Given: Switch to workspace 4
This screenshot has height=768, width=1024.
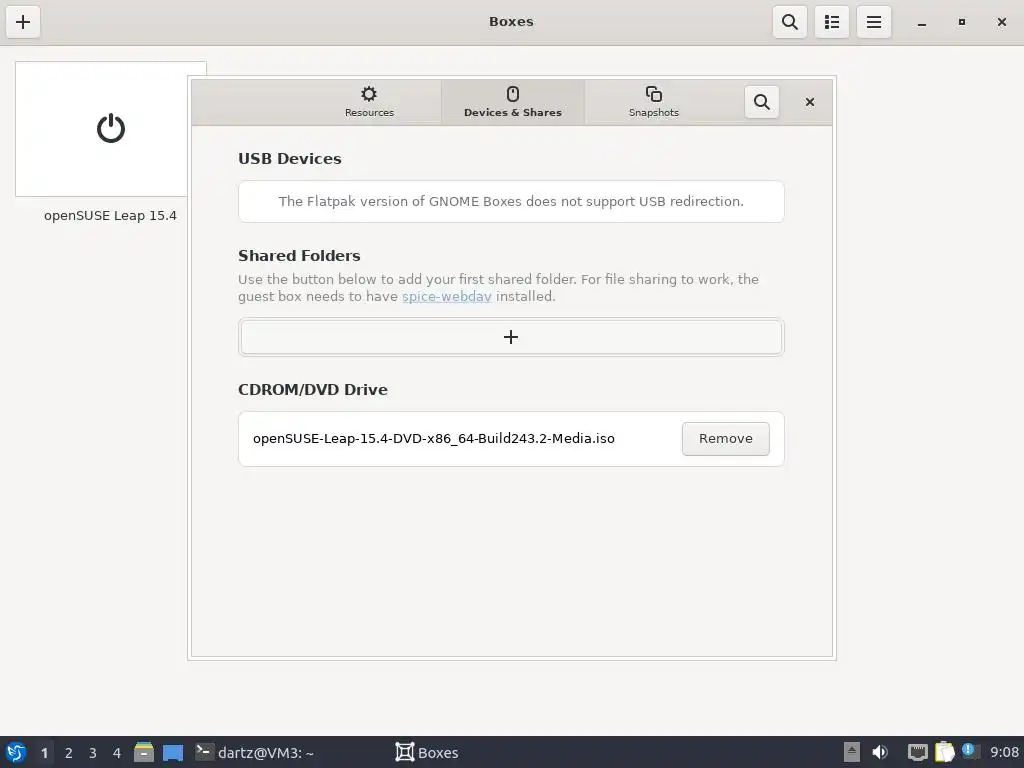Looking at the screenshot, I should pyautogui.click(x=117, y=753).
